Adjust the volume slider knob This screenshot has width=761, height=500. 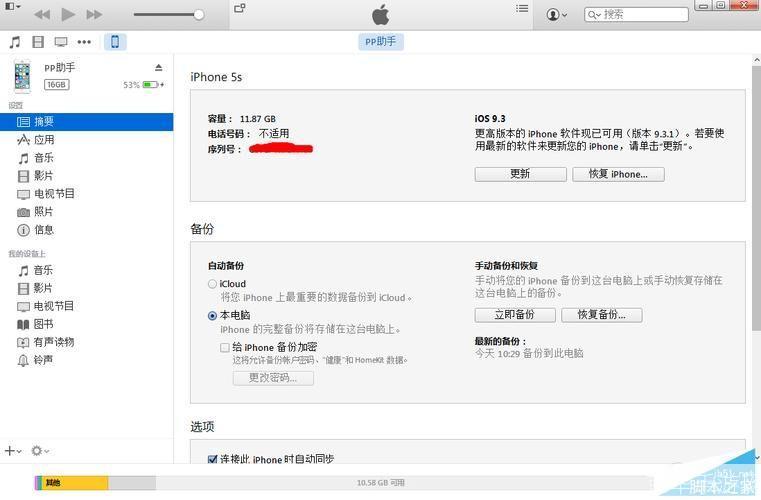[199, 15]
